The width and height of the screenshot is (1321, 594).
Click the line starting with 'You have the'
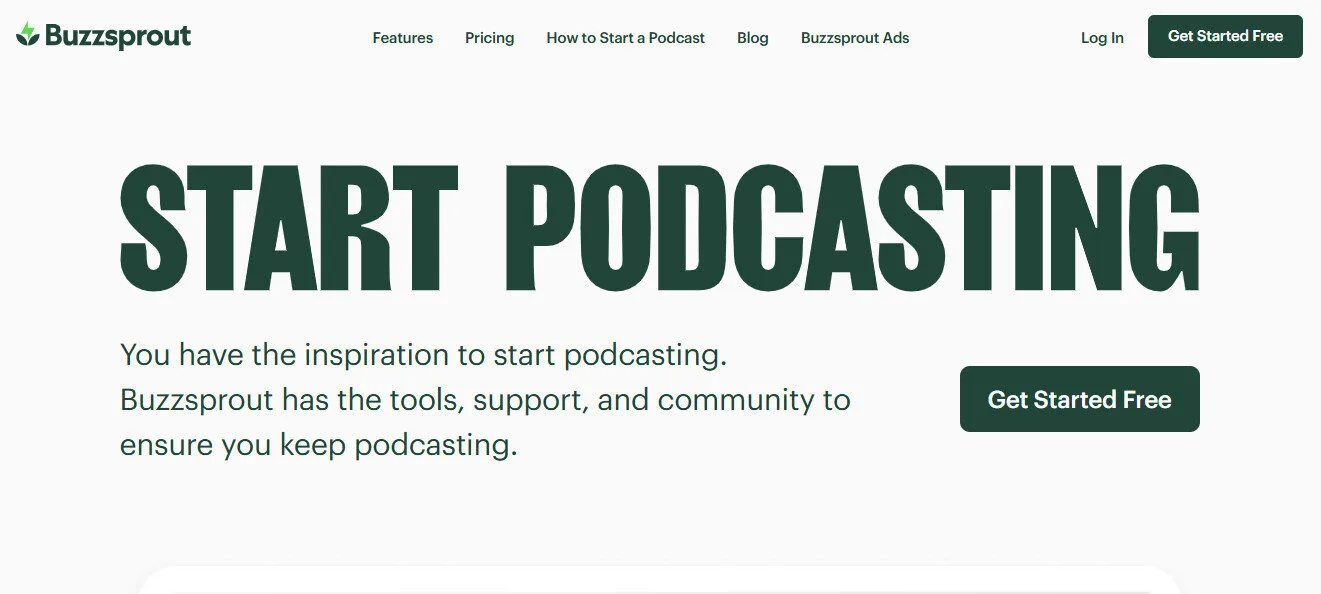[423, 355]
